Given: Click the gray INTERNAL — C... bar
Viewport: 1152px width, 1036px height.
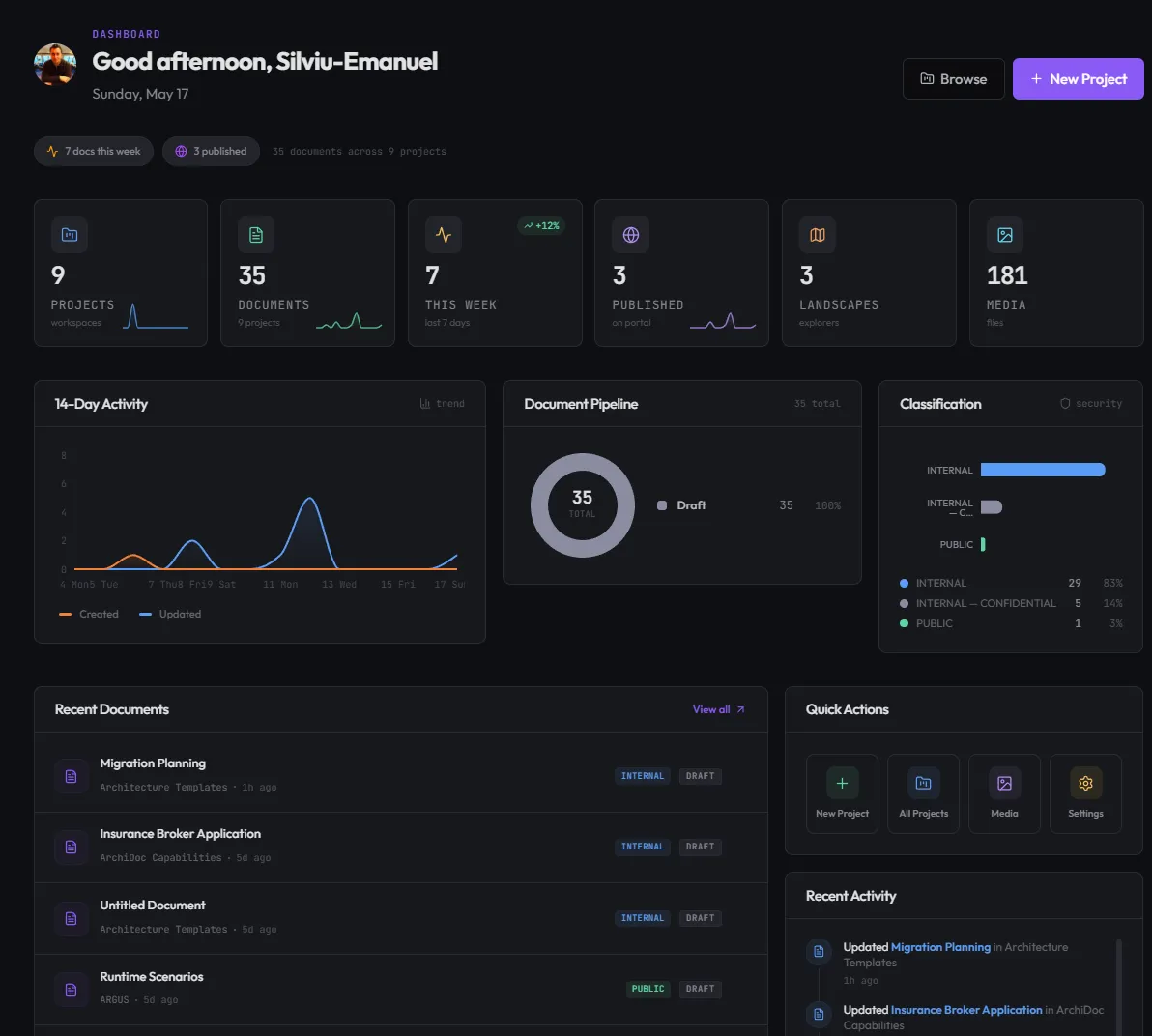Looking at the screenshot, I should click(992, 507).
